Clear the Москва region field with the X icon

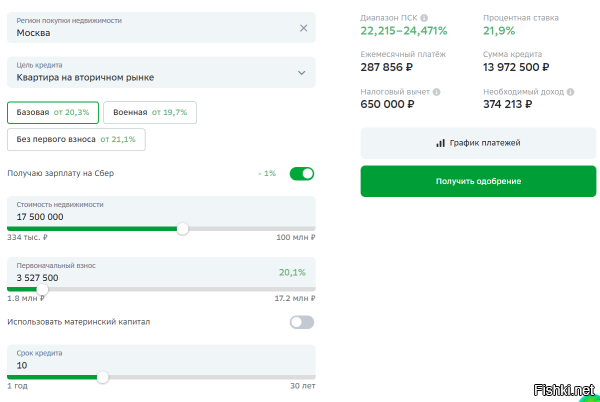tap(303, 28)
